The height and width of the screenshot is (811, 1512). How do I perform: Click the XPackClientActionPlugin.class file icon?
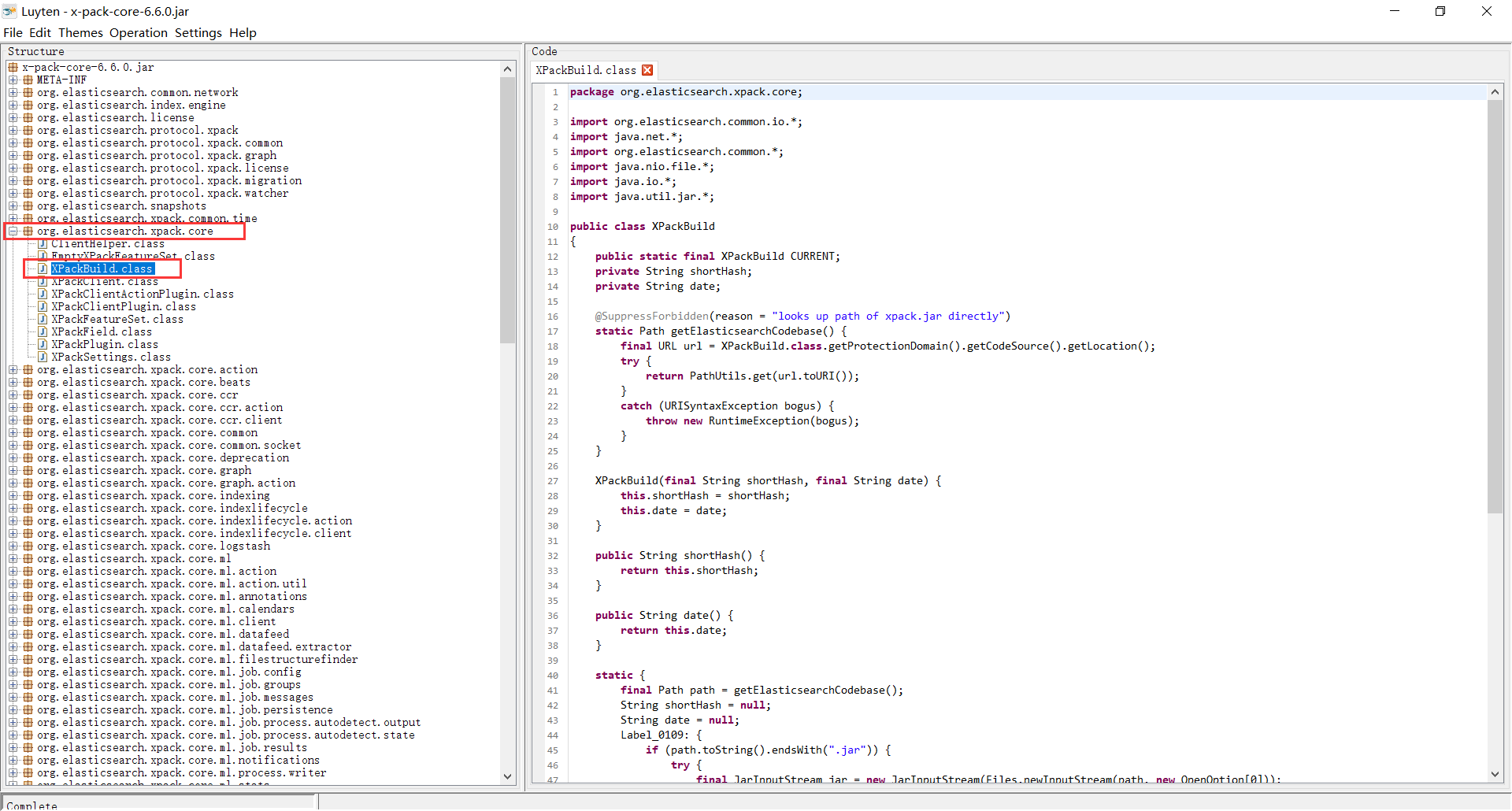tap(43, 294)
